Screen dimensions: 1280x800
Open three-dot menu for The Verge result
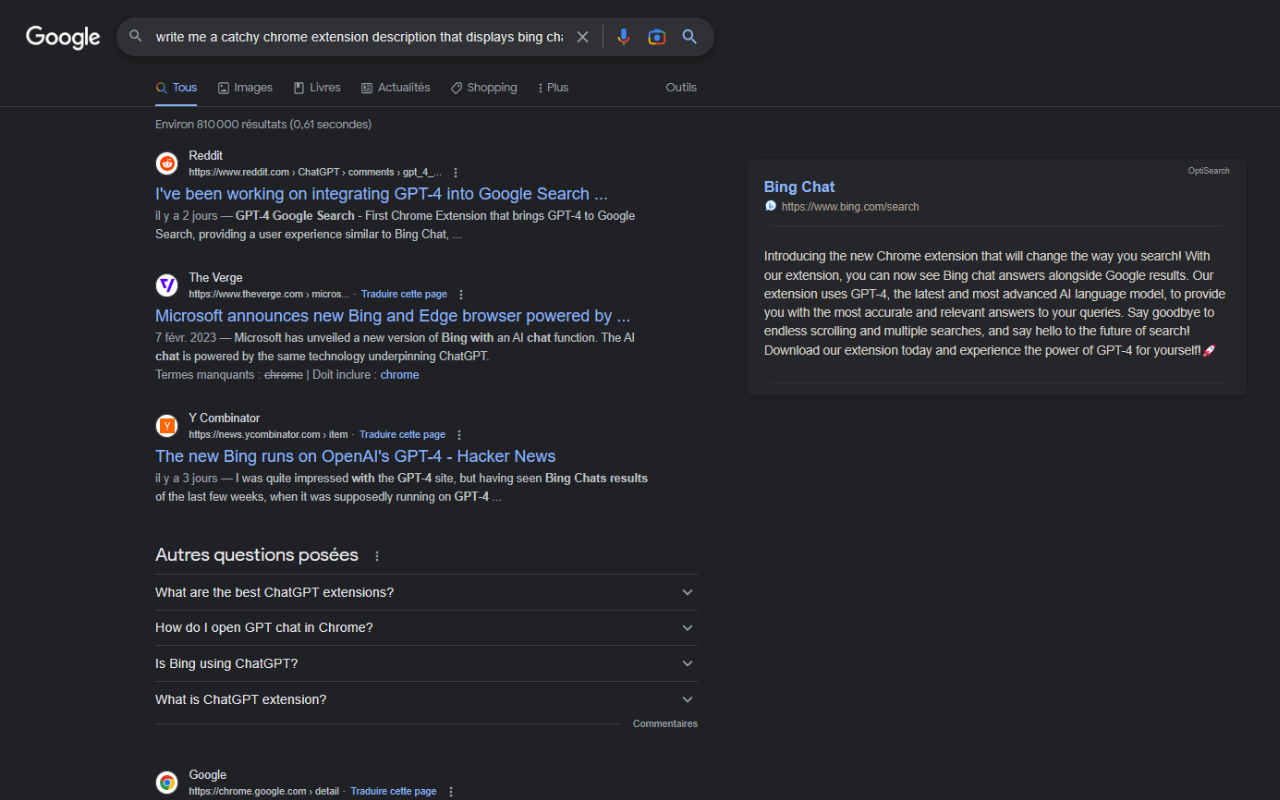(461, 294)
